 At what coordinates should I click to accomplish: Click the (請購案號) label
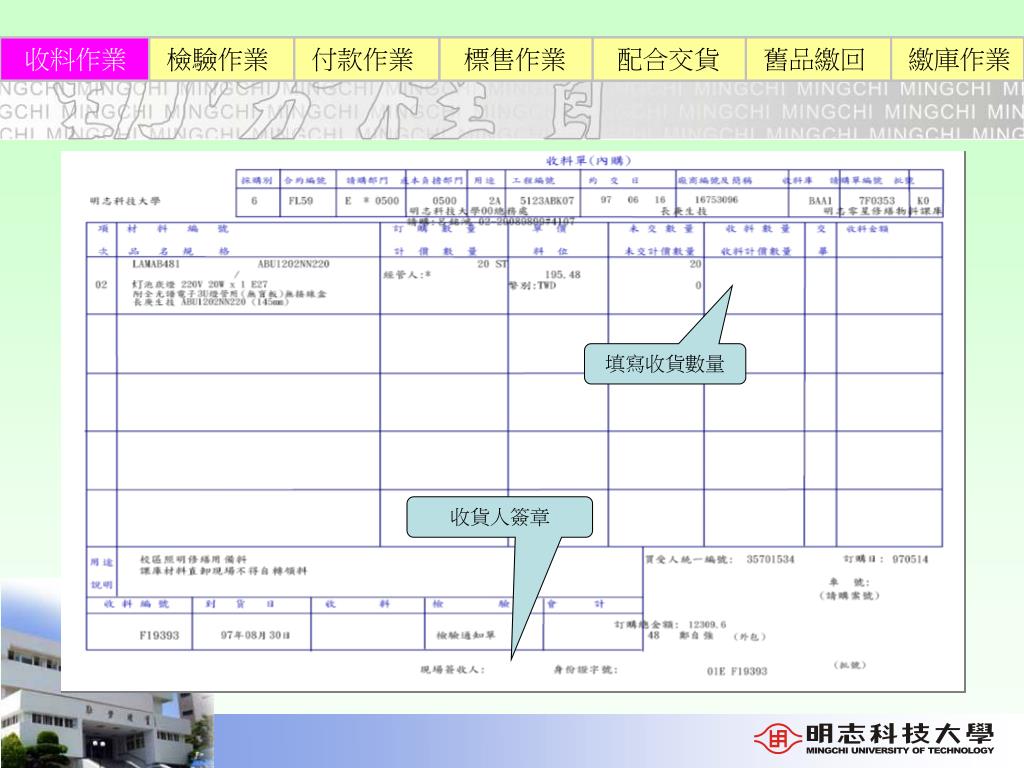pos(849,596)
